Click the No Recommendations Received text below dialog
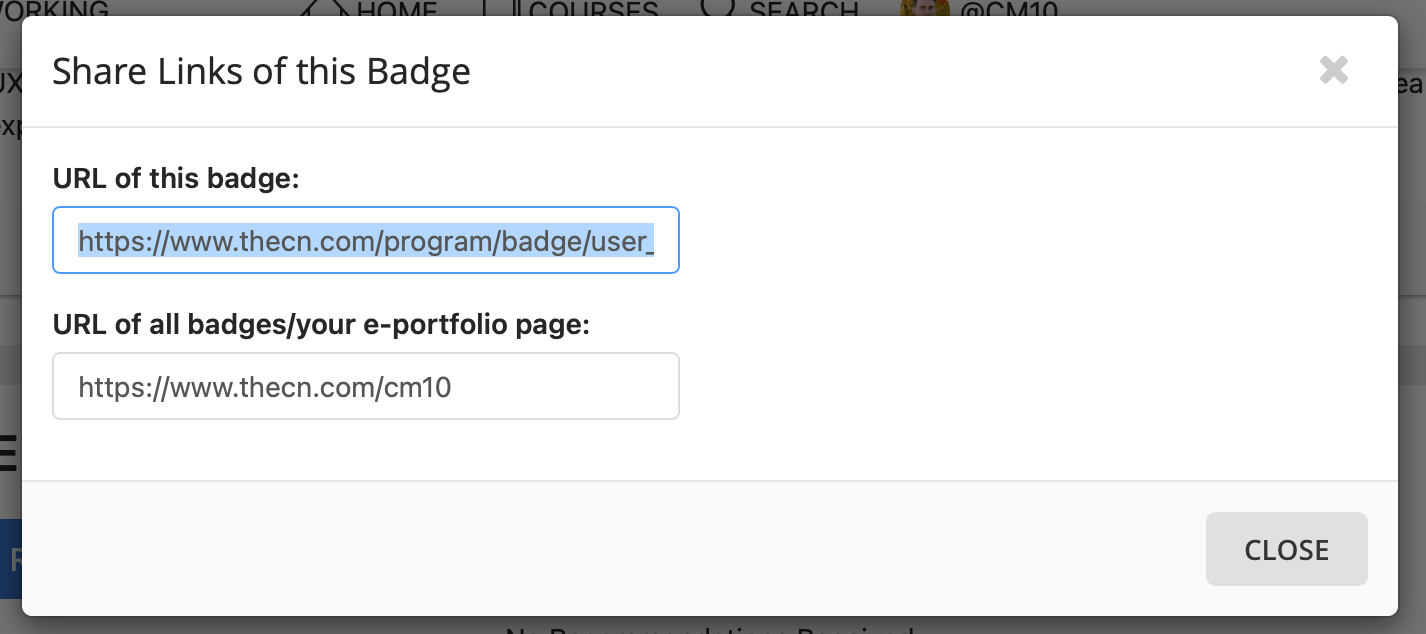The height and width of the screenshot is (634, 1426). [x=709, y=628]
